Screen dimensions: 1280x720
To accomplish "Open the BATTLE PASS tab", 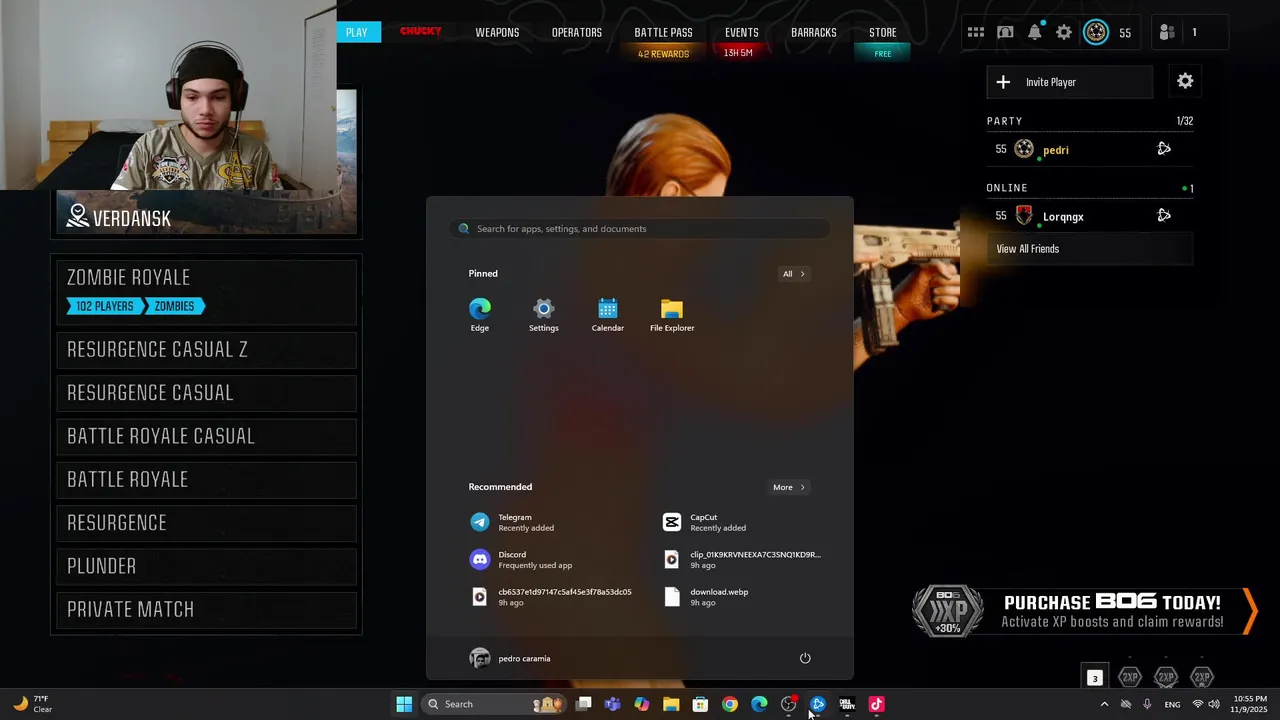I will click(x=663, y=33).
